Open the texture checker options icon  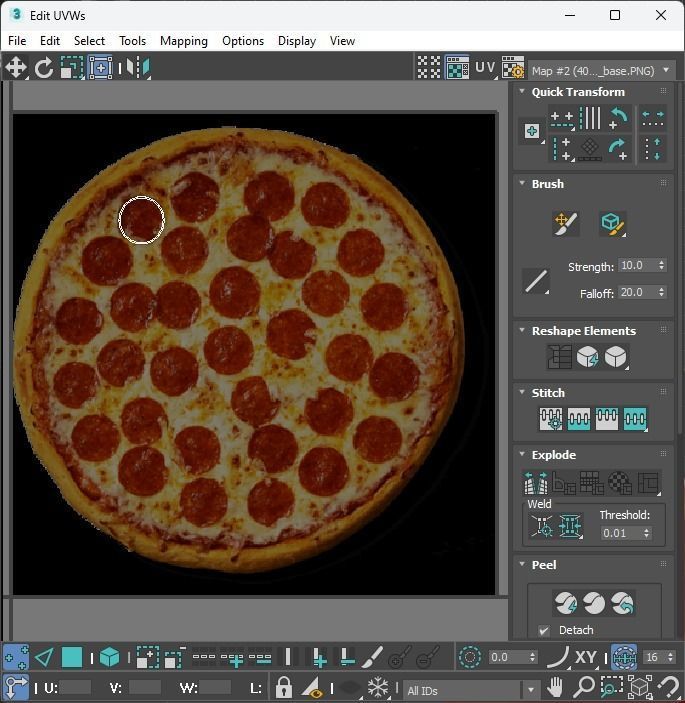pyautogui.click(x=513, y=68)
